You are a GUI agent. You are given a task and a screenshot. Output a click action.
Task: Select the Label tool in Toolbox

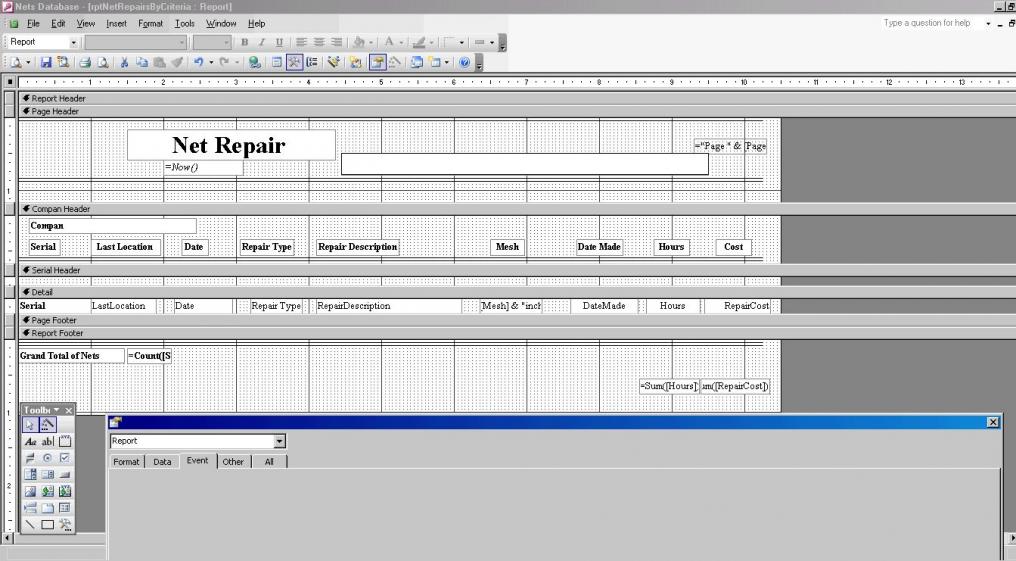coord(30,441)
